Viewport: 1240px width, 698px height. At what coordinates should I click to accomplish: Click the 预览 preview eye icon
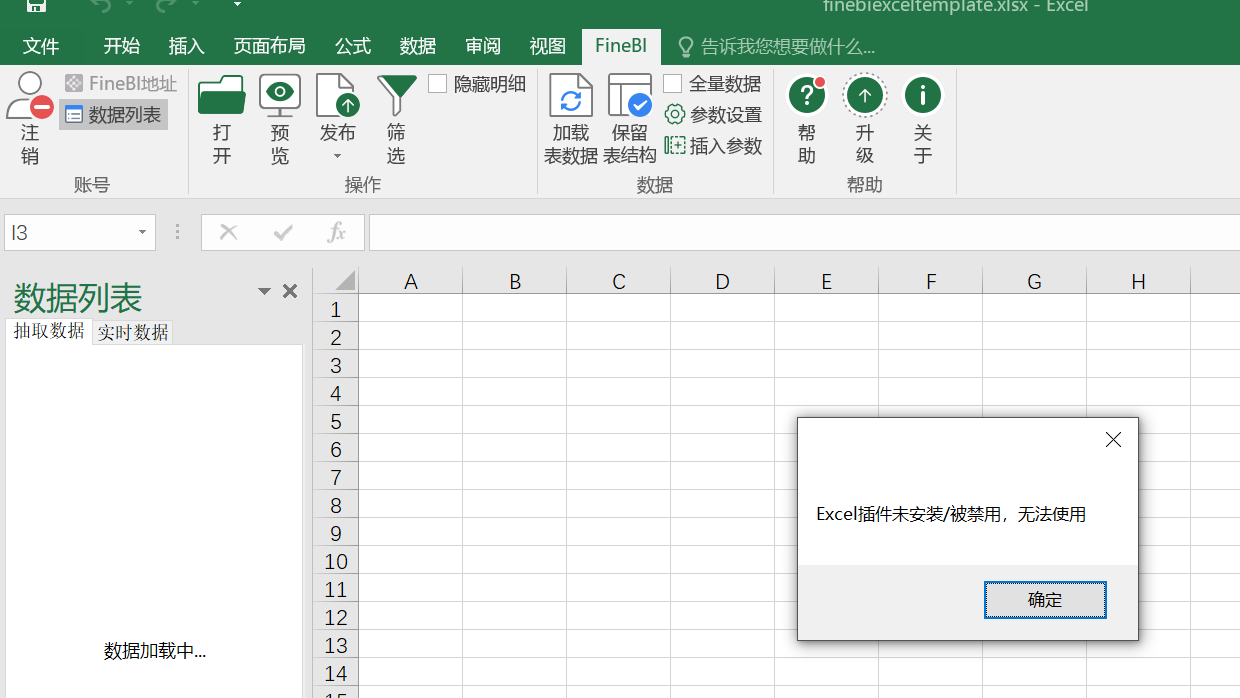point(280,96)
